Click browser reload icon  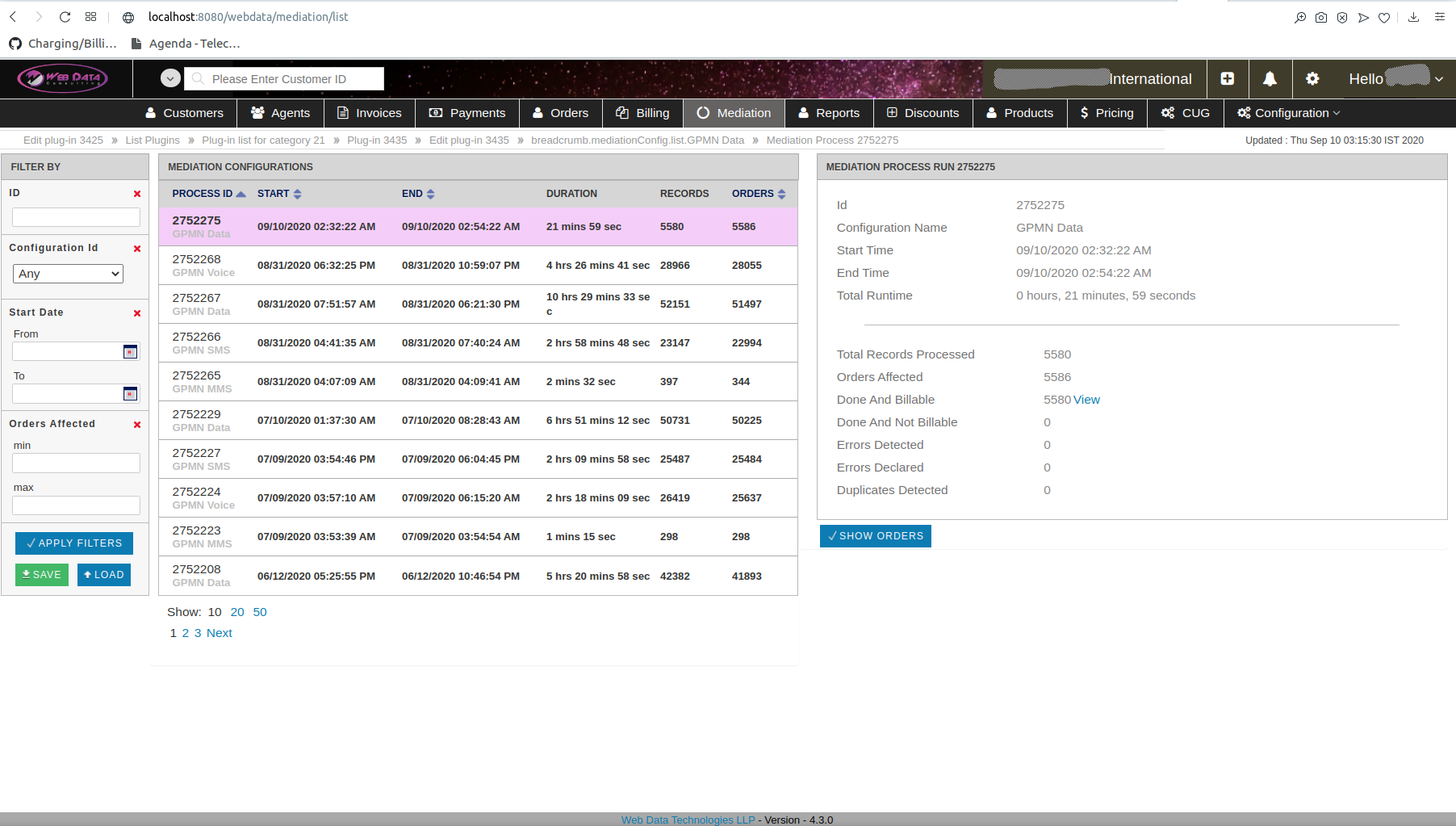[x=65, y=17]
